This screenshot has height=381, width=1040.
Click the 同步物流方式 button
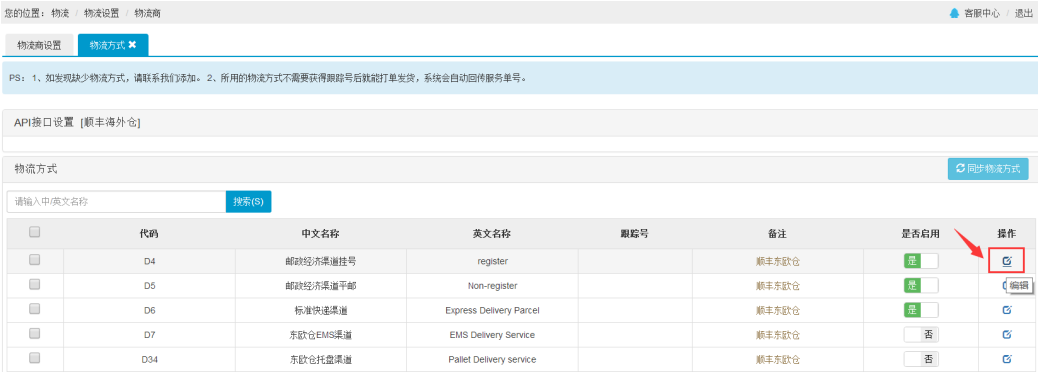(988, 169)
